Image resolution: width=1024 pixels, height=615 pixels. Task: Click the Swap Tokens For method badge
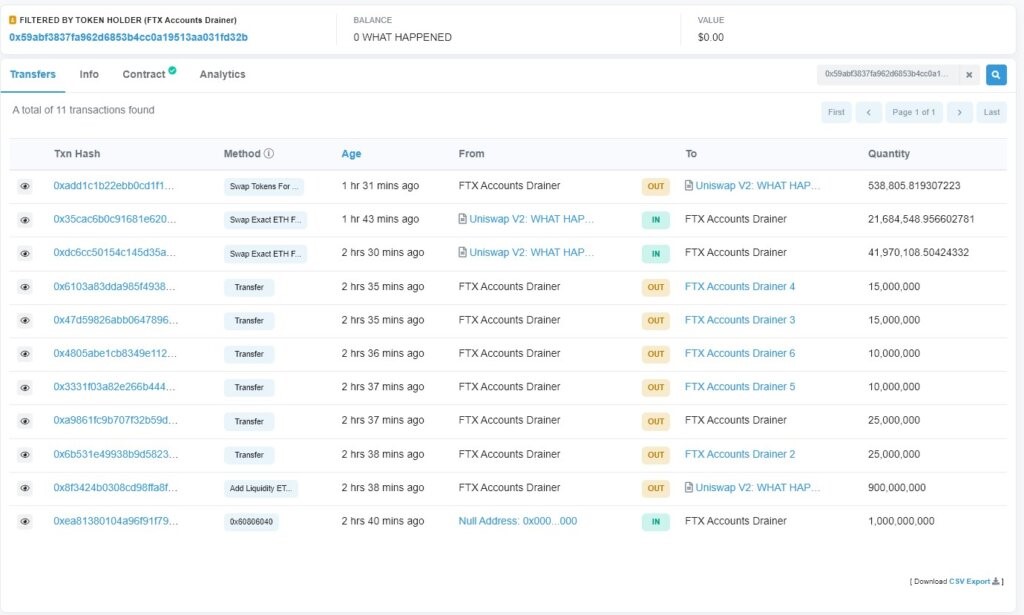pyautogui.click(x=264, y=187)
